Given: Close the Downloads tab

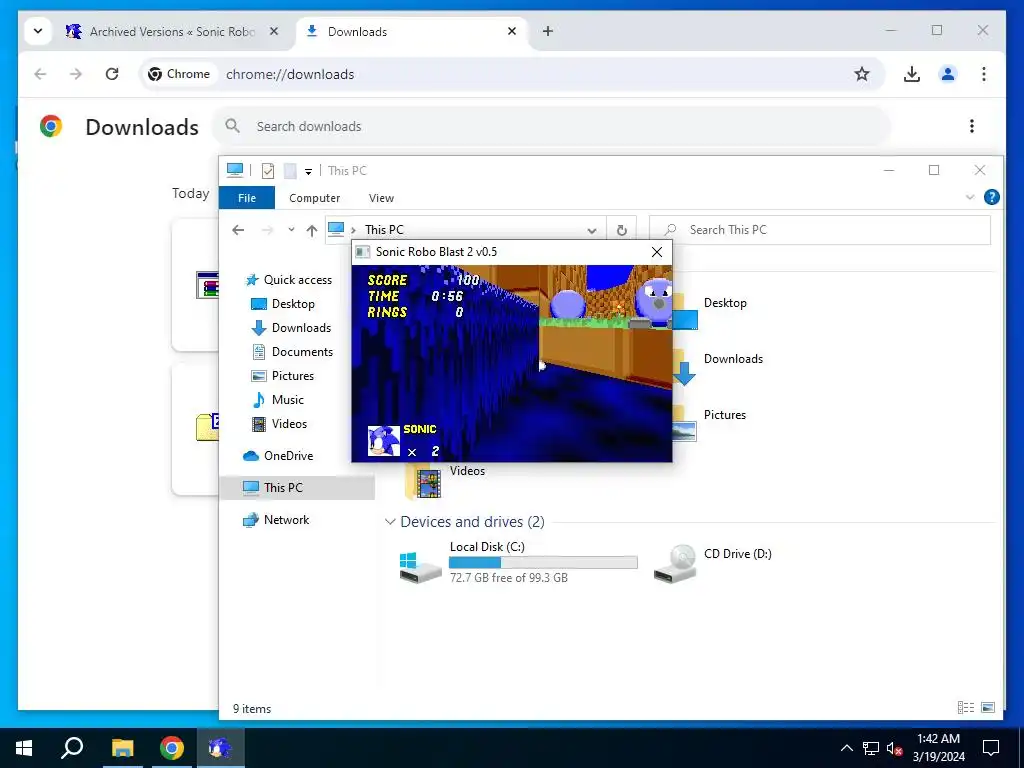Looking at the screenshot, I should [x=512, y=31].
